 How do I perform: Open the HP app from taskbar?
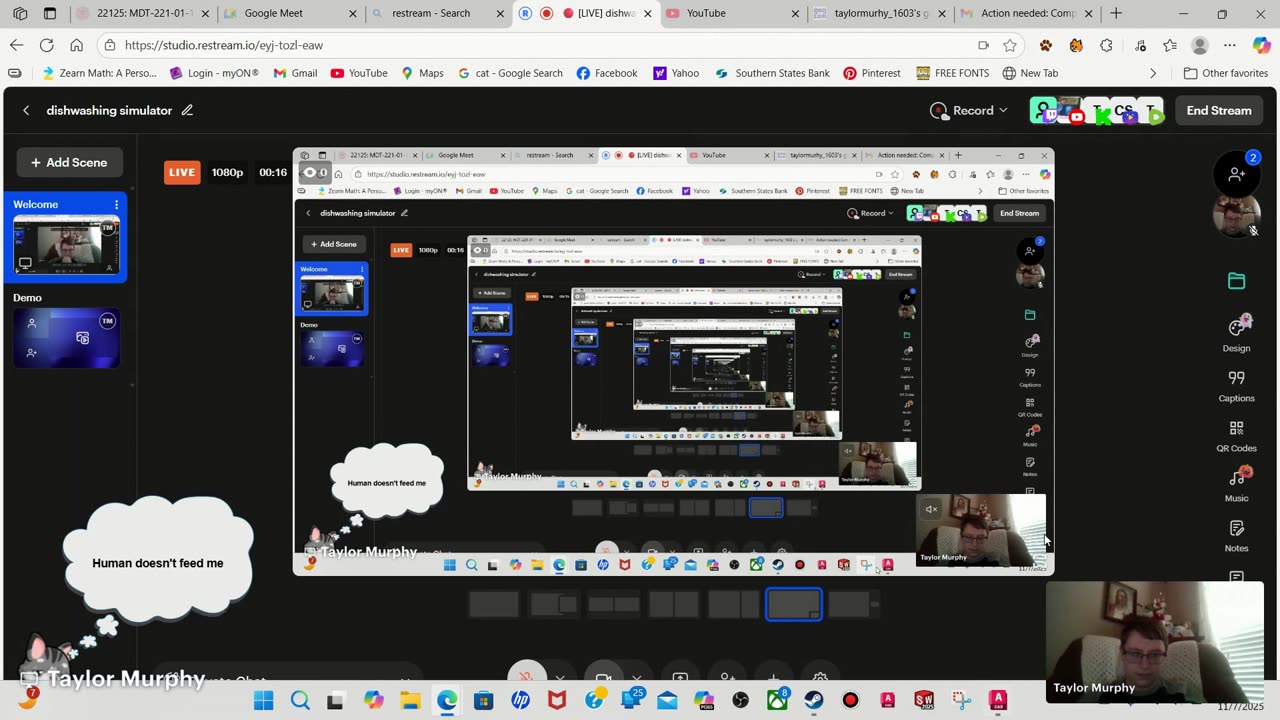pos(520,700)
